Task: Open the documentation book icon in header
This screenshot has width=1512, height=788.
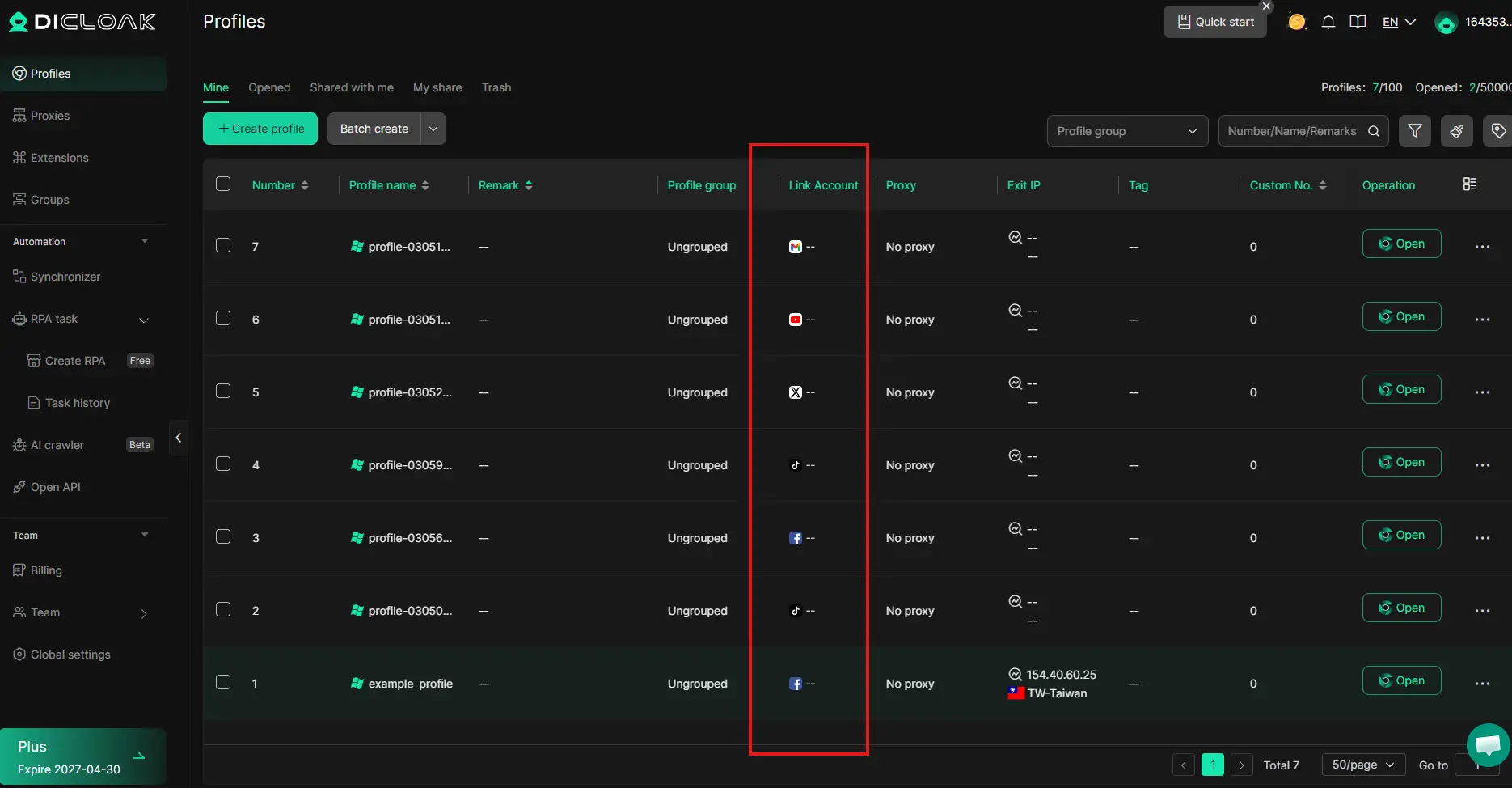Action: pos(1358,22)
